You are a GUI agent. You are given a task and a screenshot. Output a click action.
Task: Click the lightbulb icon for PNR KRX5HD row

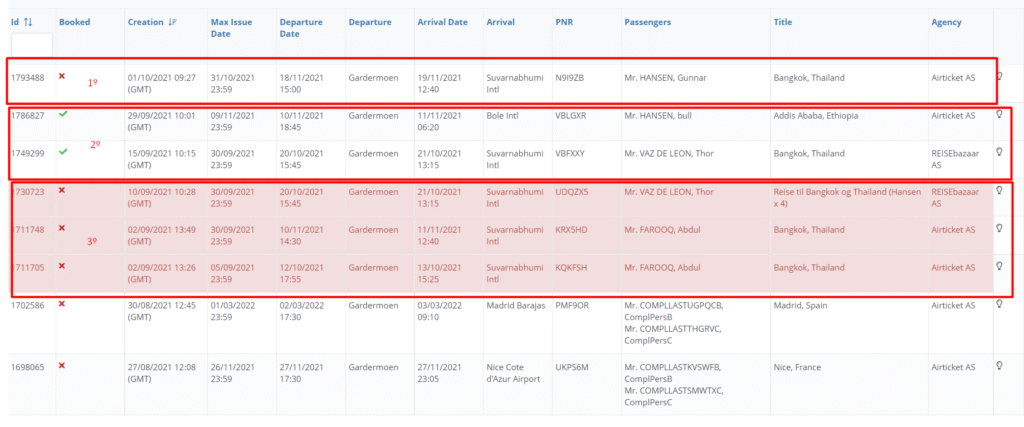click(999, 228)
